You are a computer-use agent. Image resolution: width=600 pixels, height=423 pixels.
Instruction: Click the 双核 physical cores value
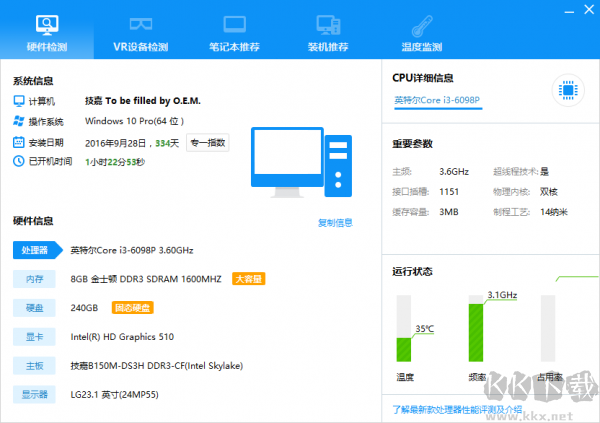coord(549,191)
